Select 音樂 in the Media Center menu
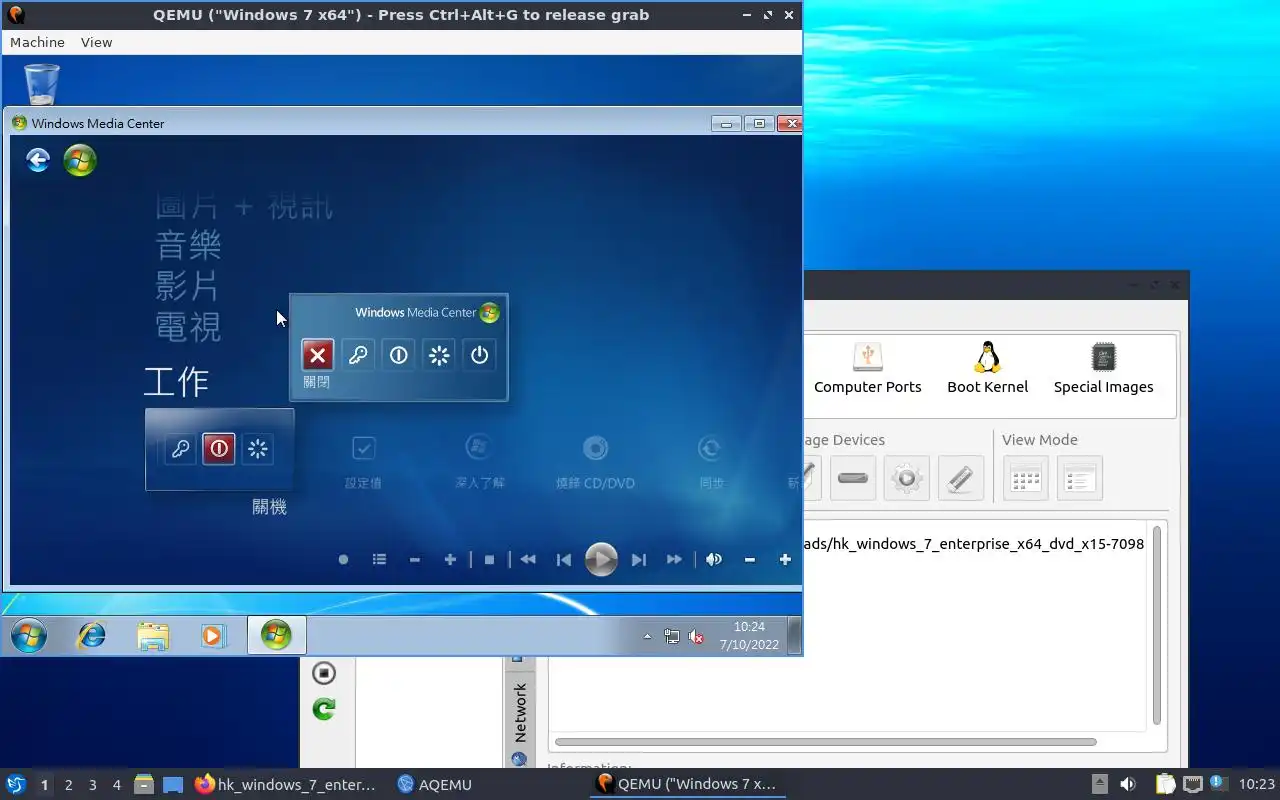The image size is (1280, 800). pyautogui.click(x=189, y=245)
